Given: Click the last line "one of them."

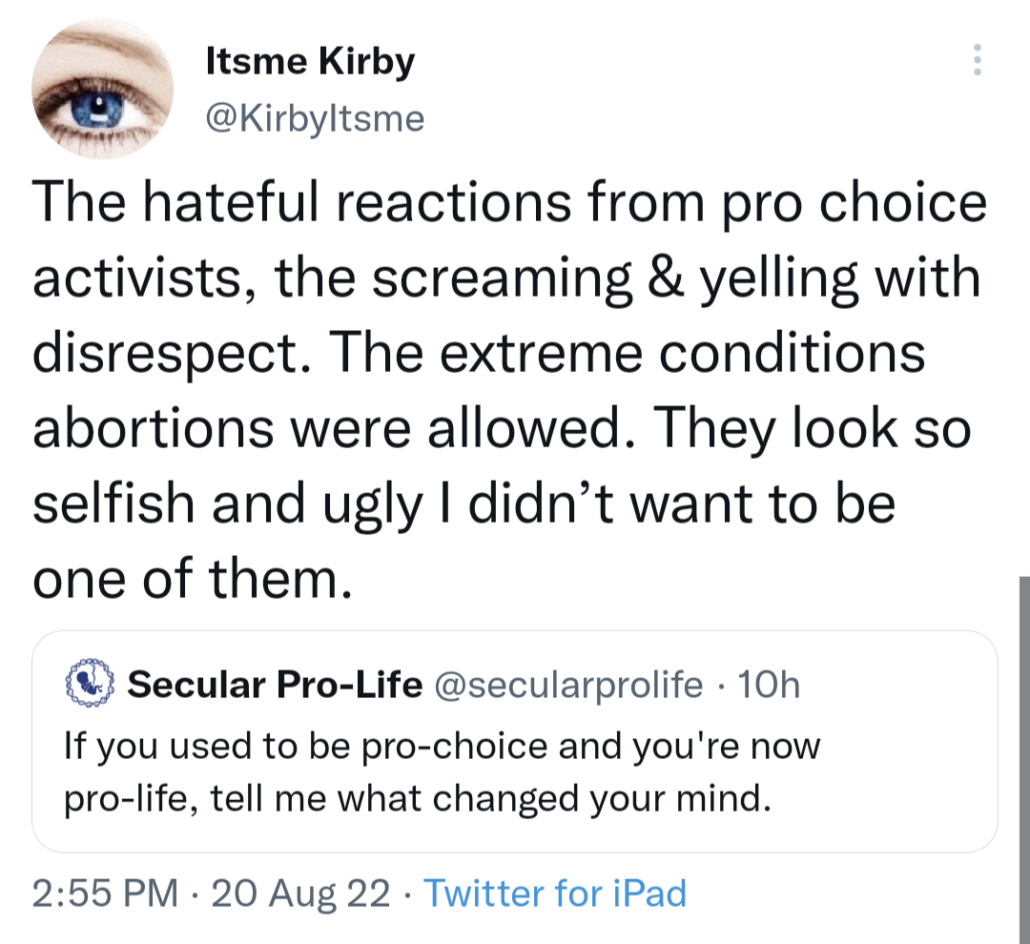Looking at the screenshot, I should [x=193, y=580].
